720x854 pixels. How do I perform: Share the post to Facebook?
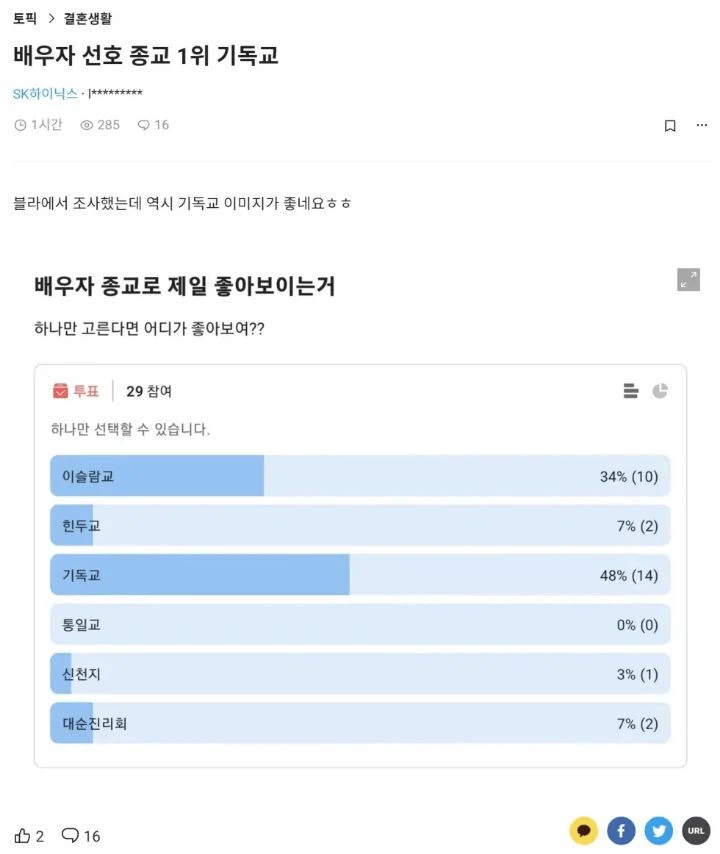point(621,830)
